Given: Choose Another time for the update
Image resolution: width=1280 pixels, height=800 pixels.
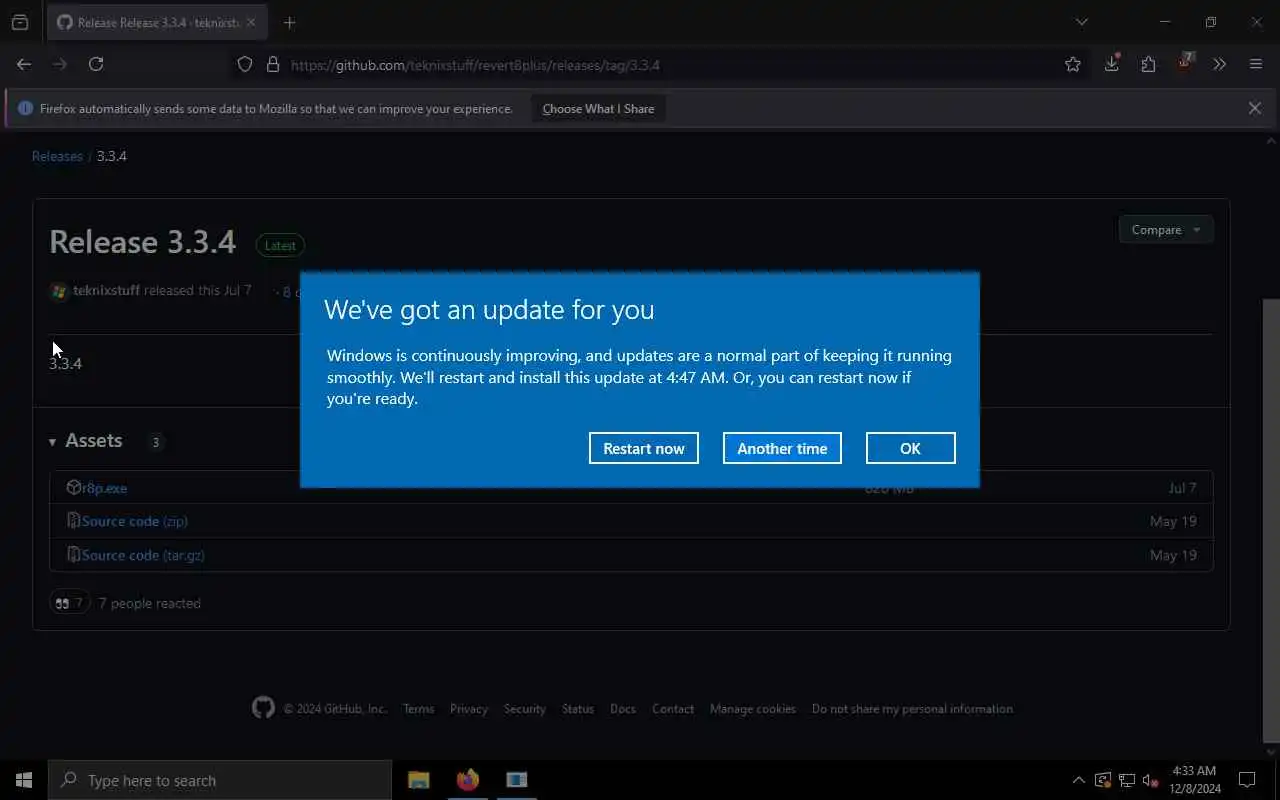Looking at the screenshot, I should (x=782, y=448).
